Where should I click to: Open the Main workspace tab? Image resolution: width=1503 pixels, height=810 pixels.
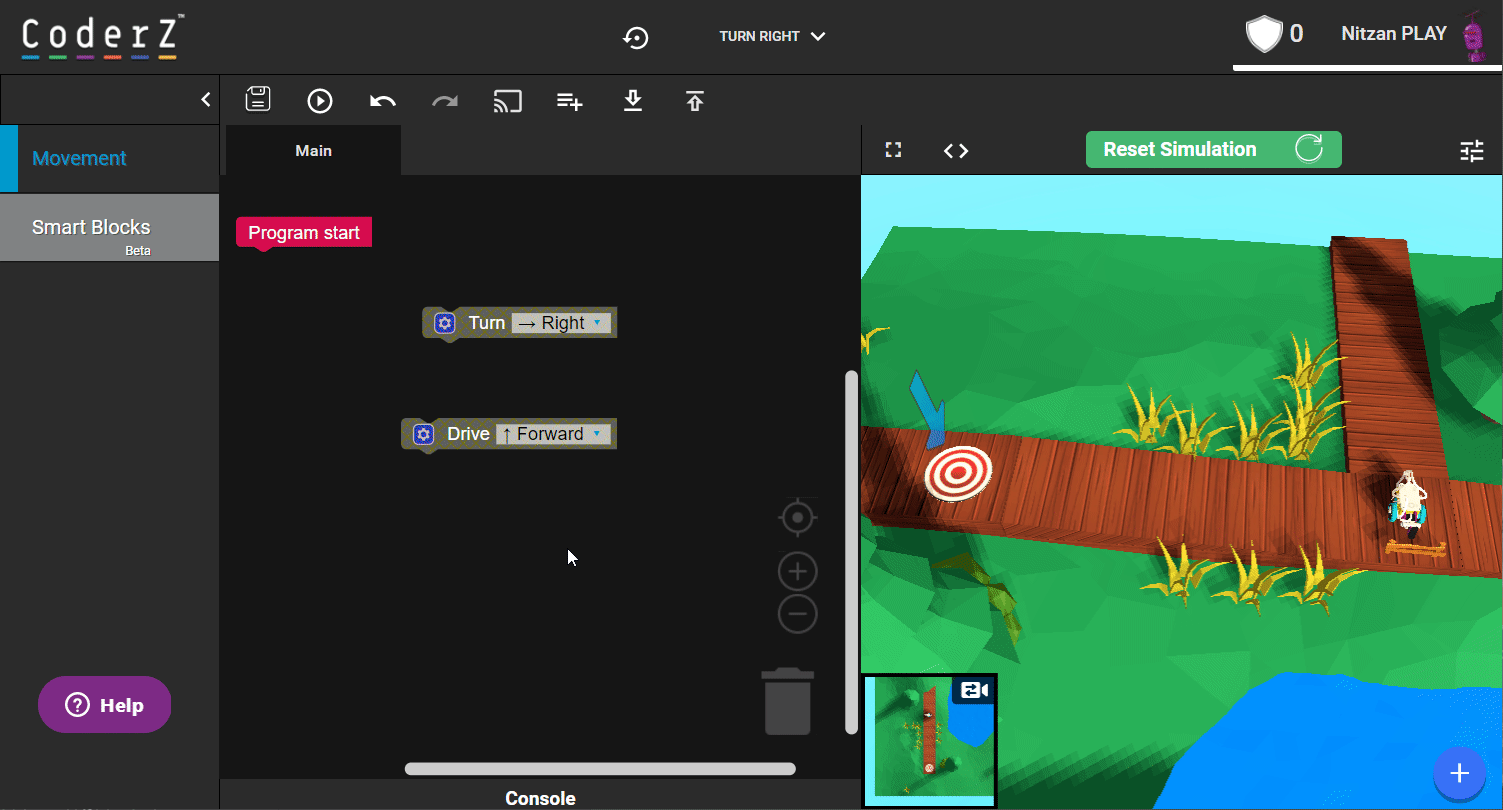[313, 151]
